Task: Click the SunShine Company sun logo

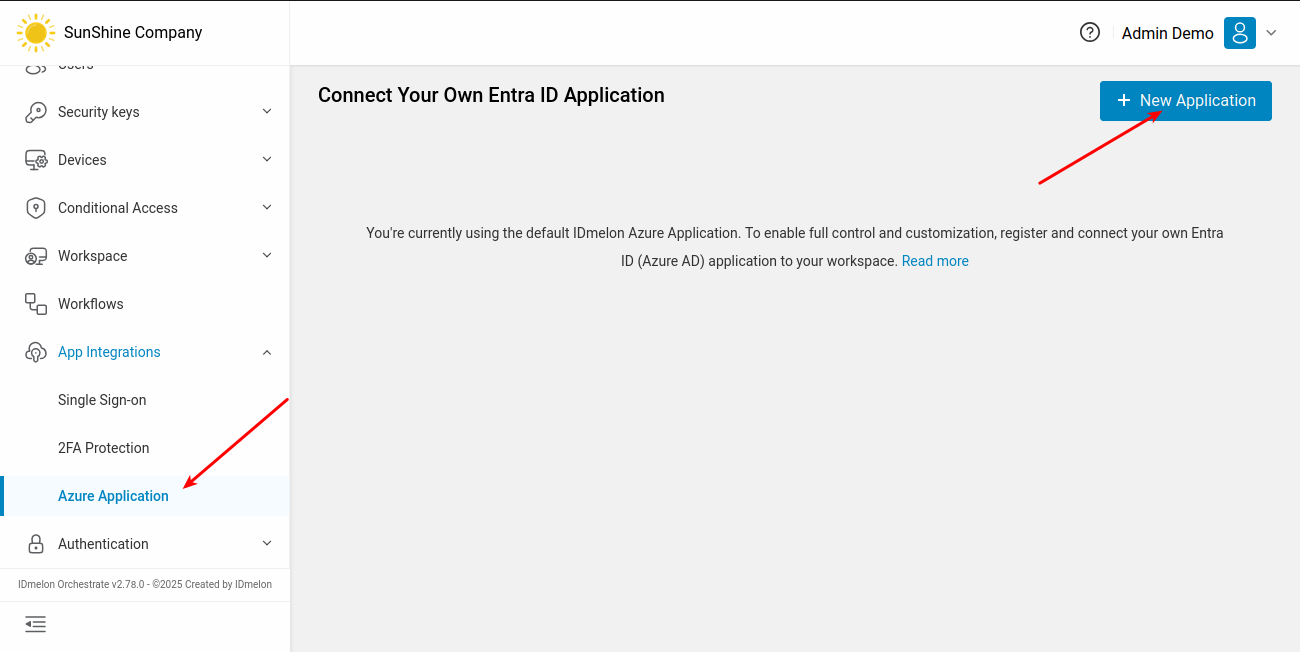Action: (x=36, y=33)
